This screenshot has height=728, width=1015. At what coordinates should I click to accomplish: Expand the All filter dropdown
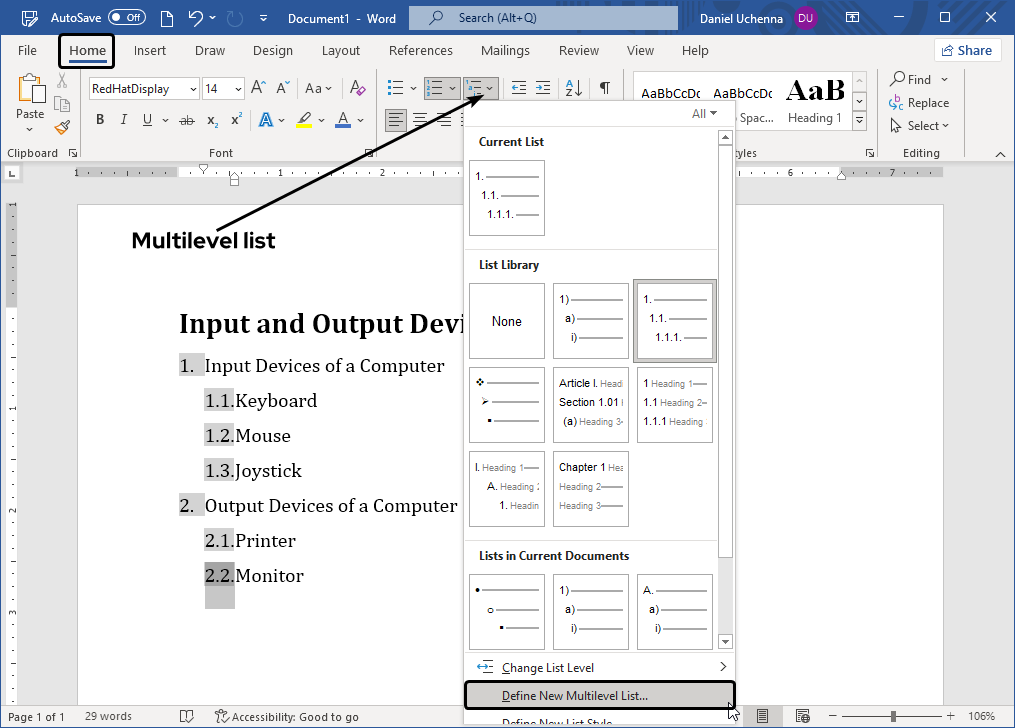pyautogui.click(x=705, y=114)
